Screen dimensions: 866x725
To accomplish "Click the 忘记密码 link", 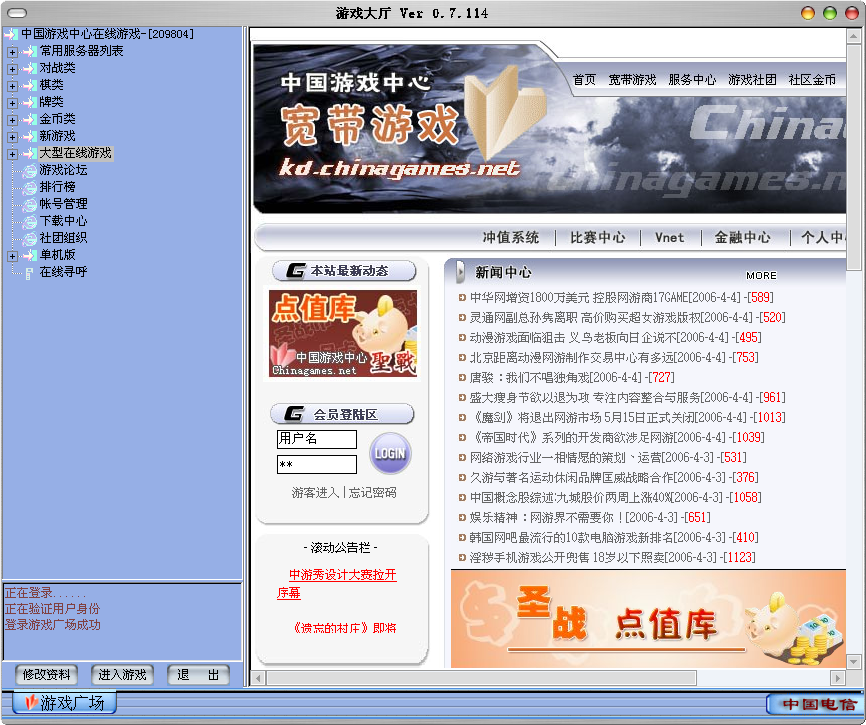I will click(x=372, y=493).
